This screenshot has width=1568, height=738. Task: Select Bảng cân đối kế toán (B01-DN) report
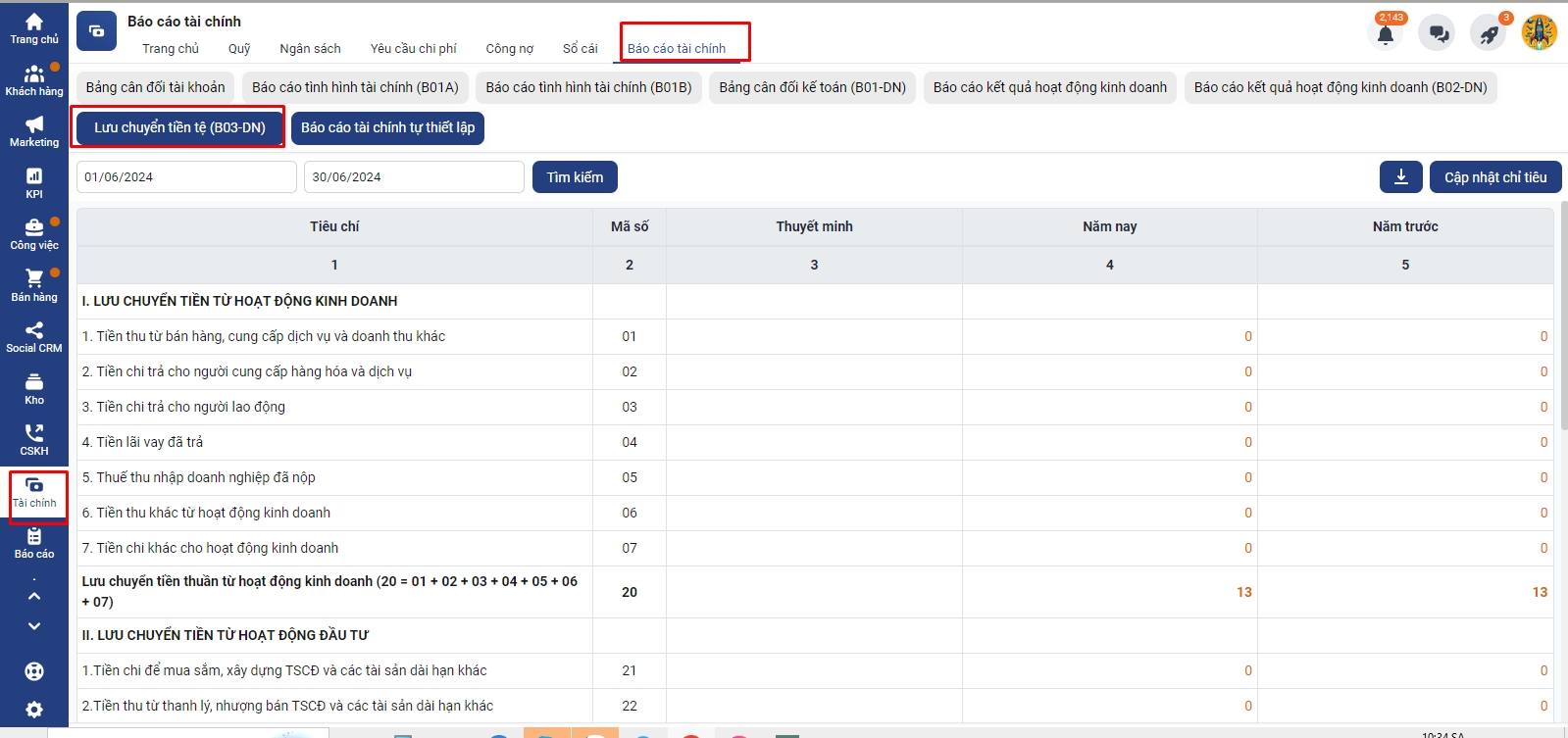pyautogui.click(x=812, y=87)
